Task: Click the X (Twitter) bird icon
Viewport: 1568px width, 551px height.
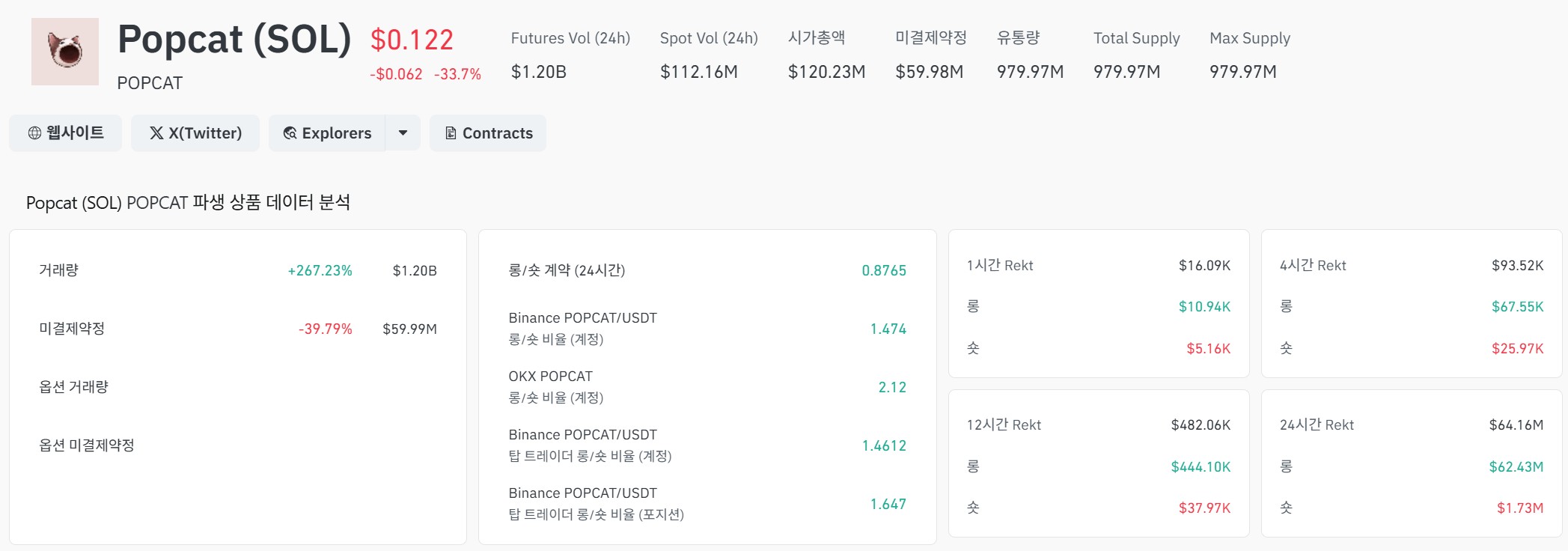Action: 156,133
